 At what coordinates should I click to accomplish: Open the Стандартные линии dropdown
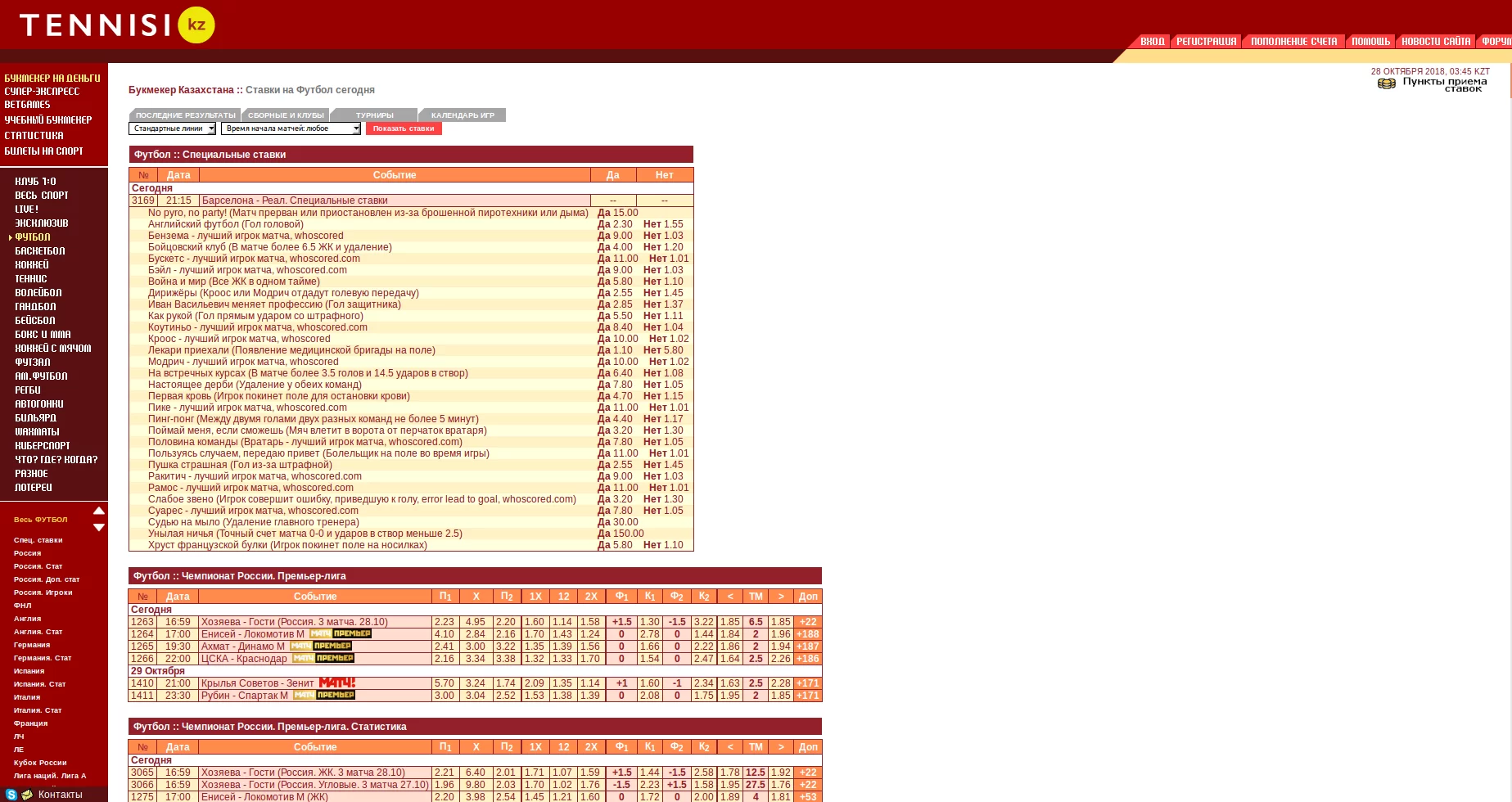[172, 128]
